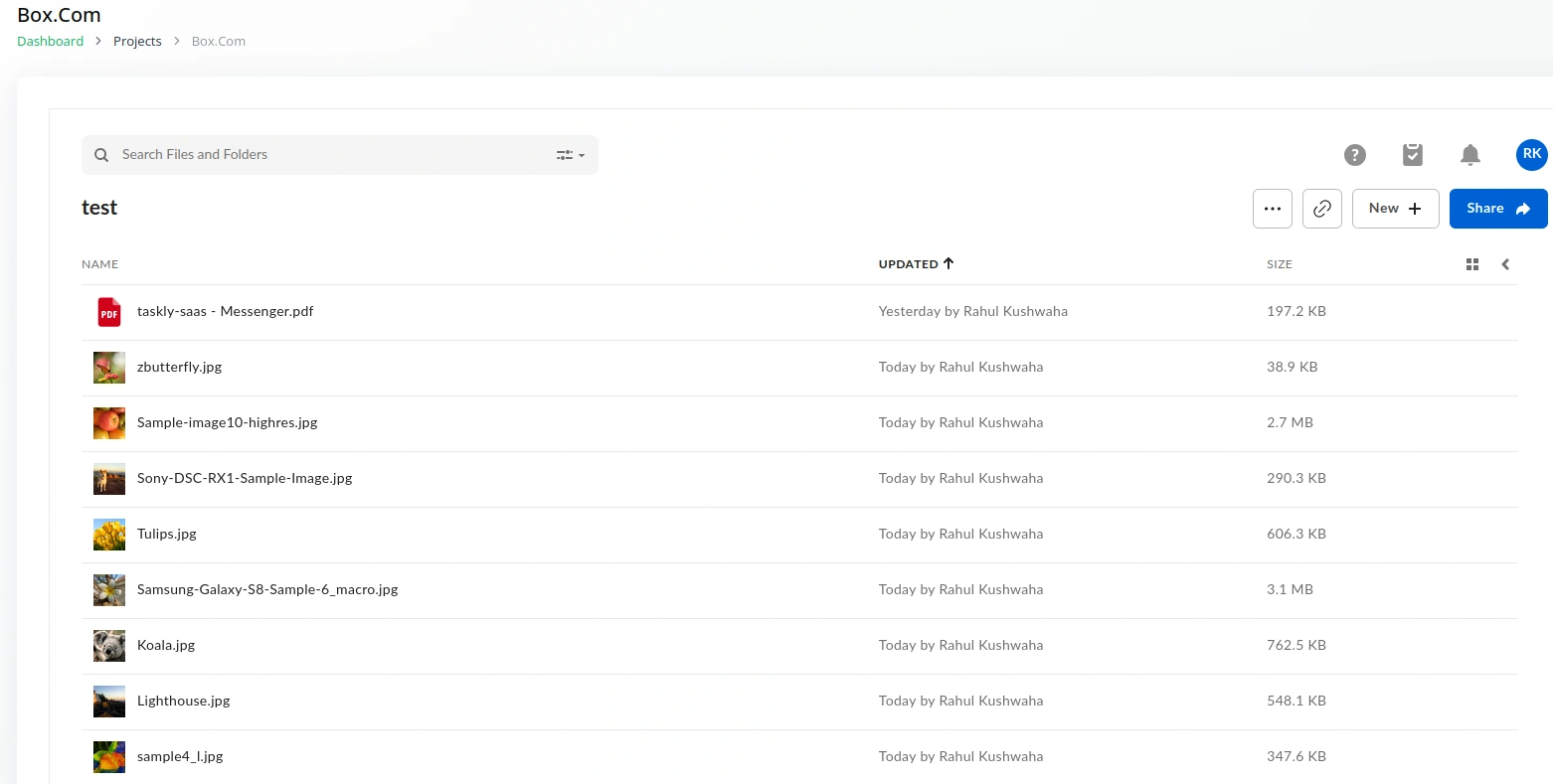
Task: Open zbutterfly.jpg file name
Action: pos(179,367)
